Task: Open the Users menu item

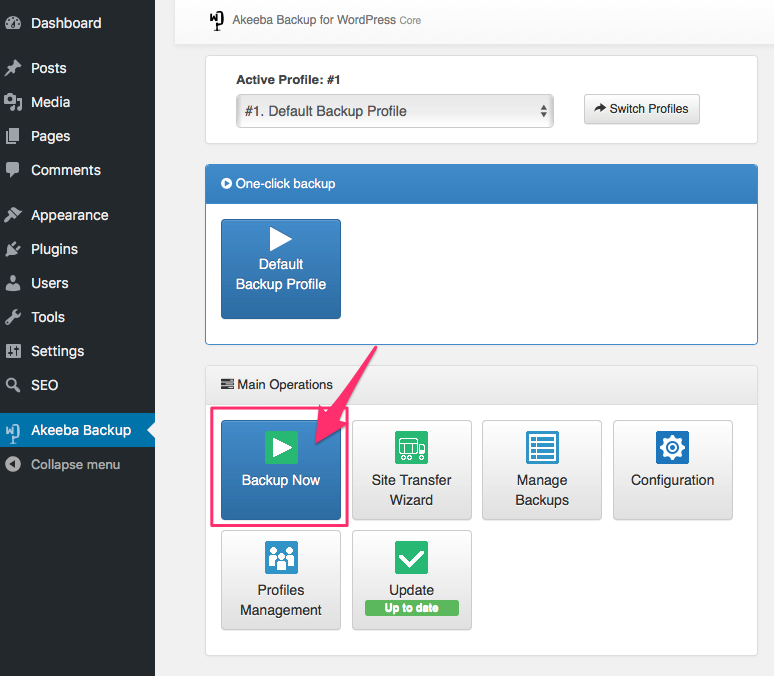Action: 49,283
